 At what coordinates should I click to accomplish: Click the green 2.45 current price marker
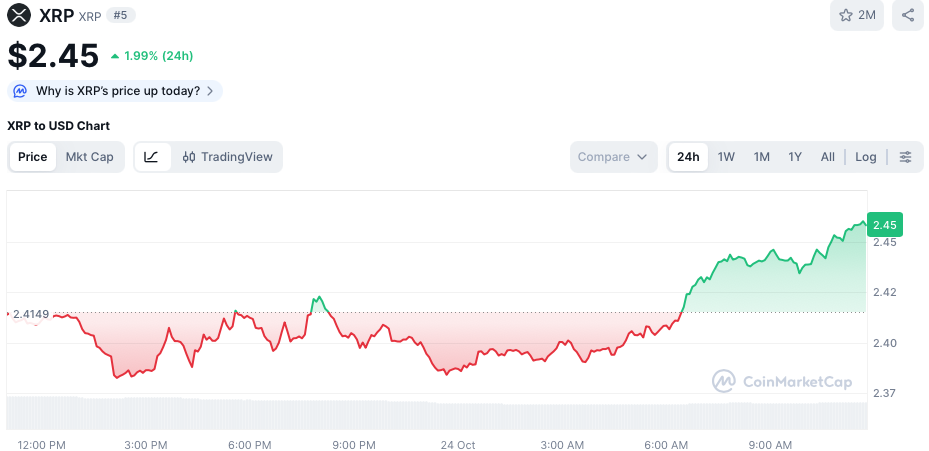tap(885, 225)
